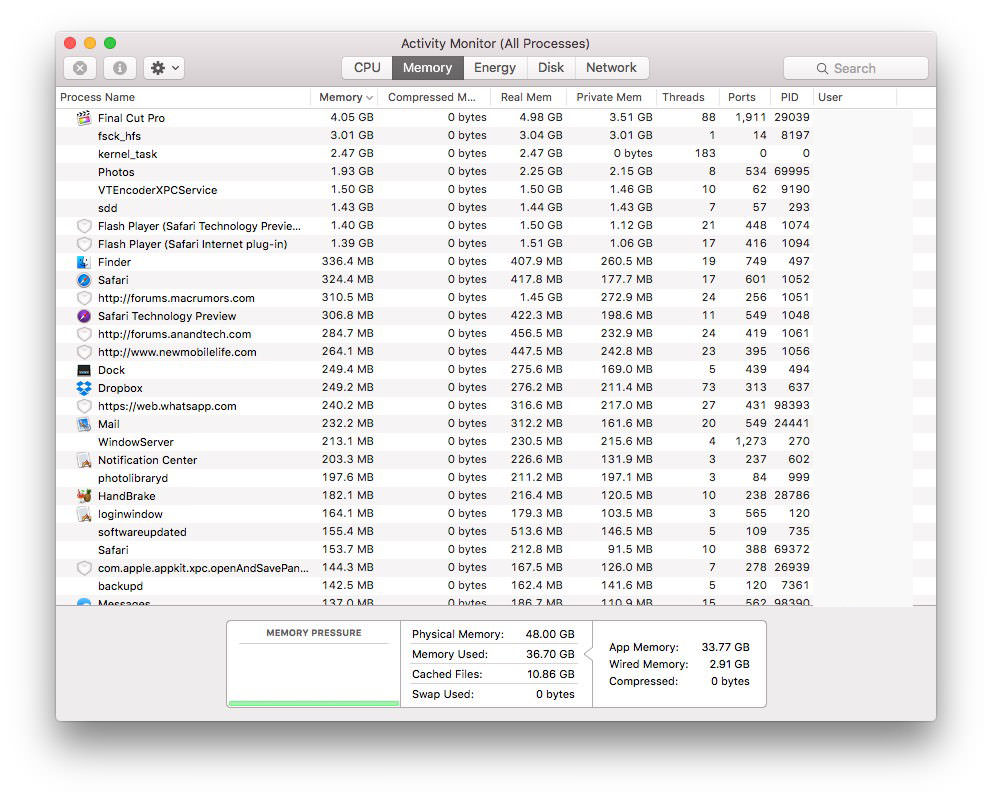Click the Safari Technology Preview purple icon

[x=84, y=316]
